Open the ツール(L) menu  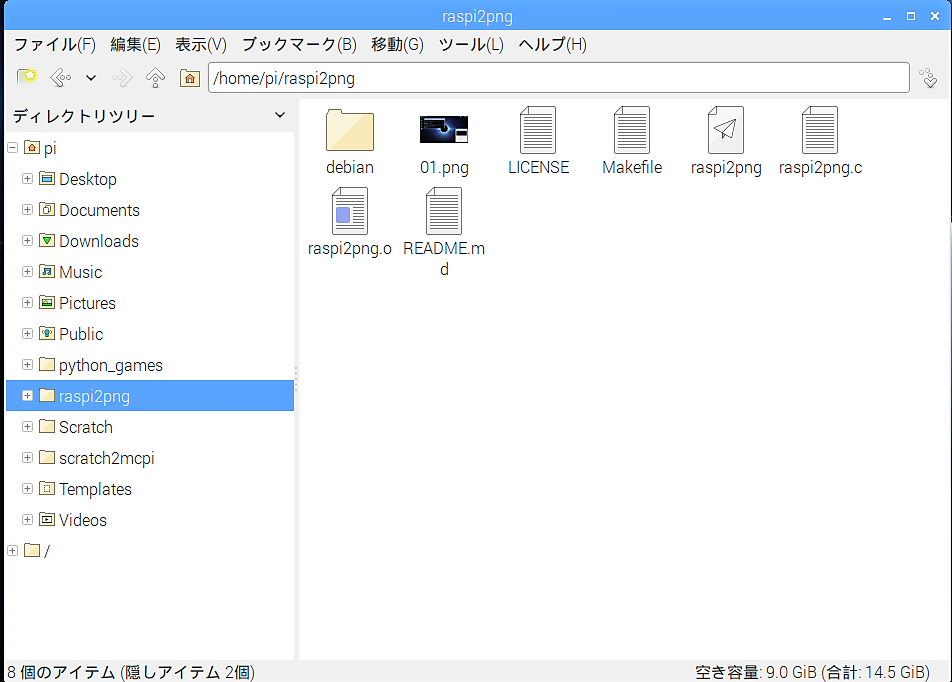pos(471,44)
